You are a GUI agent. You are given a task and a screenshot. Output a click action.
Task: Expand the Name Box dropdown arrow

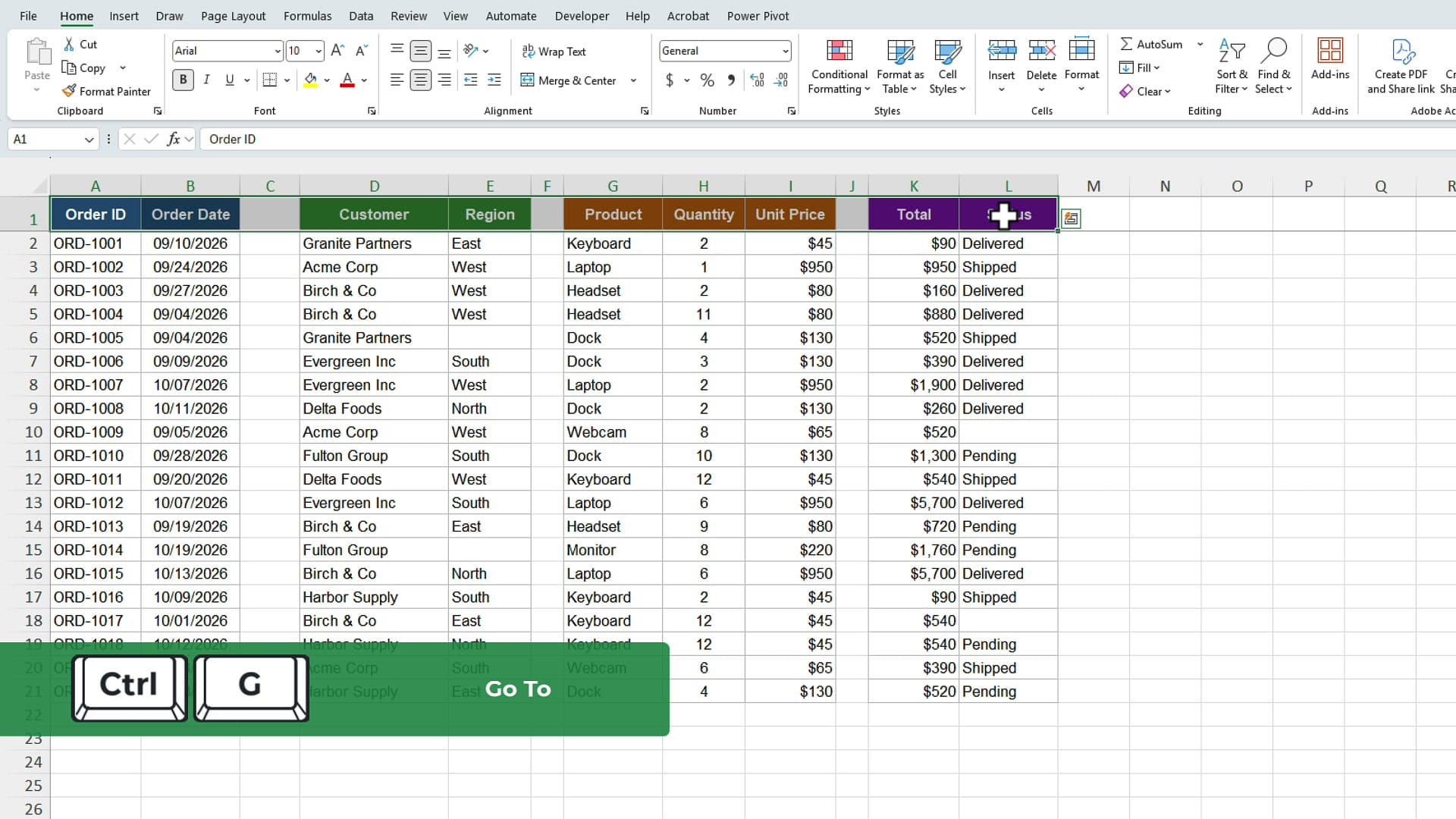tap(89, 140)
